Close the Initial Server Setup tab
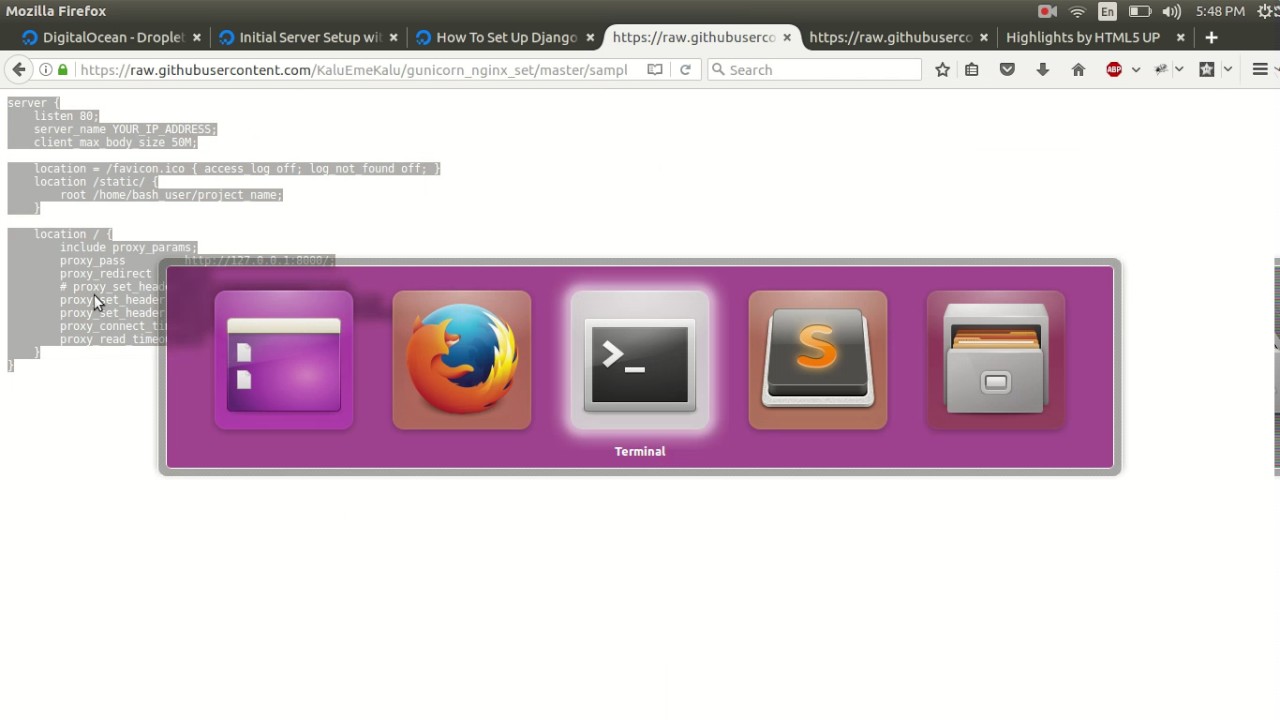 [x=393, y=37]
